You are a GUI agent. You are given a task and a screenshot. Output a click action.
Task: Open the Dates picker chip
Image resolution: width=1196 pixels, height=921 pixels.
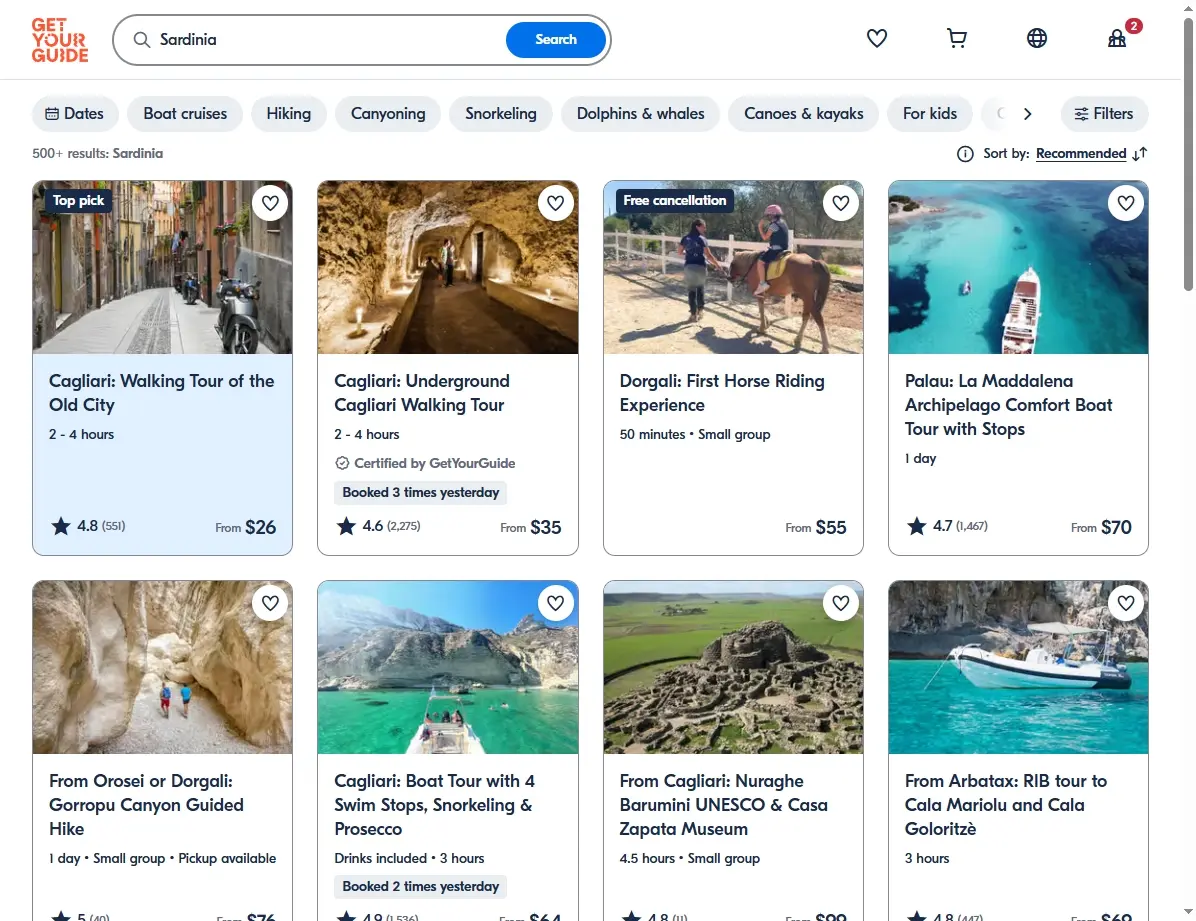(75, 114)
